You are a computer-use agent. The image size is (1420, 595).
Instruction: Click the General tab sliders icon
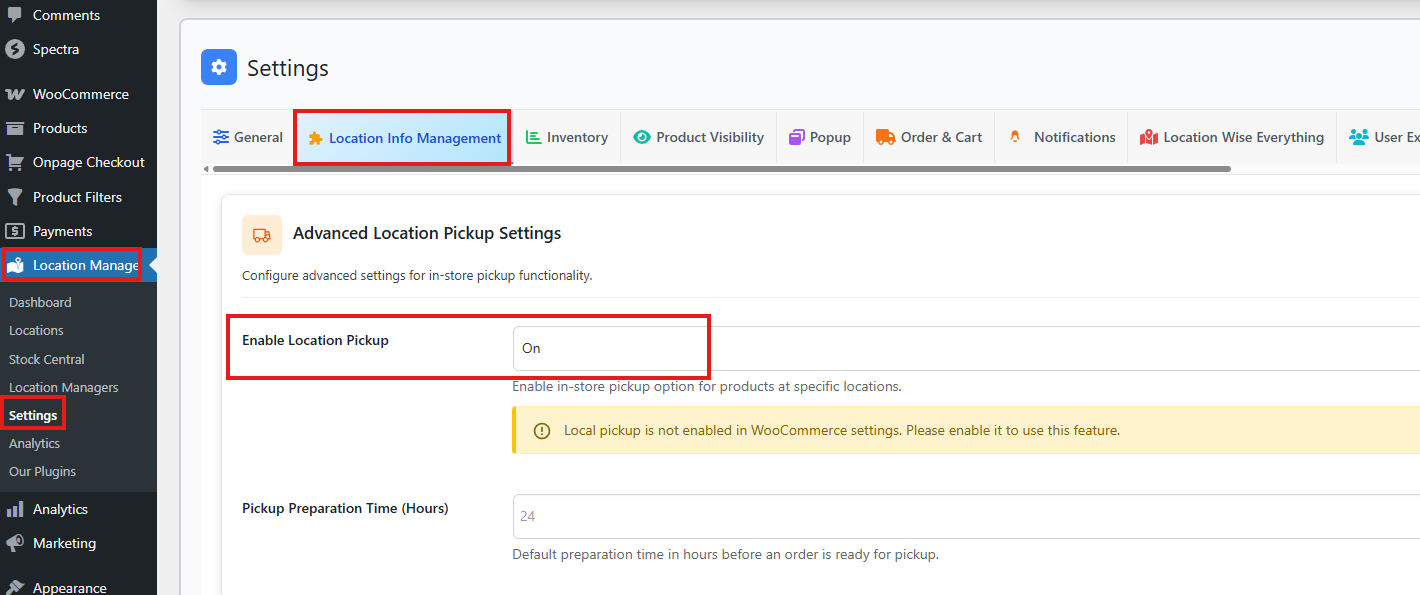[x=220, y=137]
